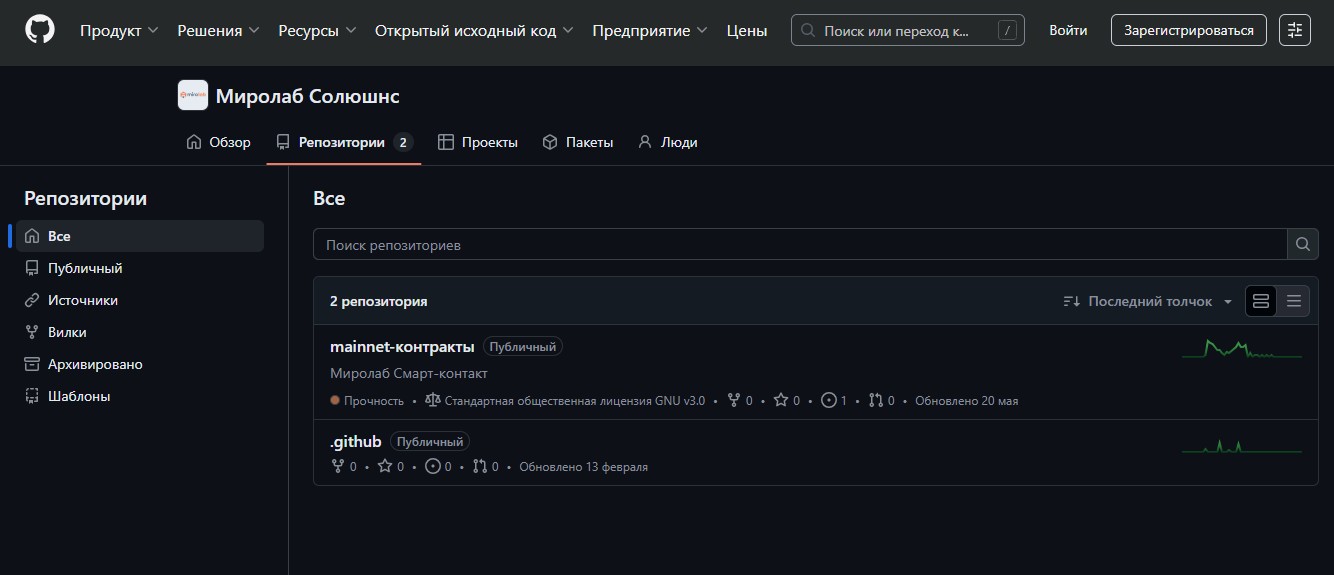Click the Зарегистрироваться button
Image resolution: width=1334 pixels, height=575 pixels.
(x=1189, y=30)
